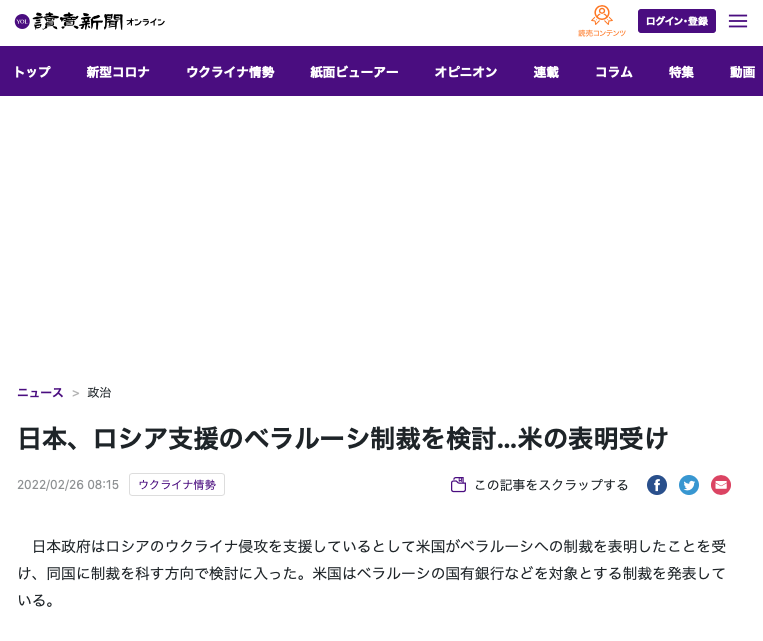Viewport: 763px width, 641px height.
Task: Share the article via email icon
Action: (721, 485)
